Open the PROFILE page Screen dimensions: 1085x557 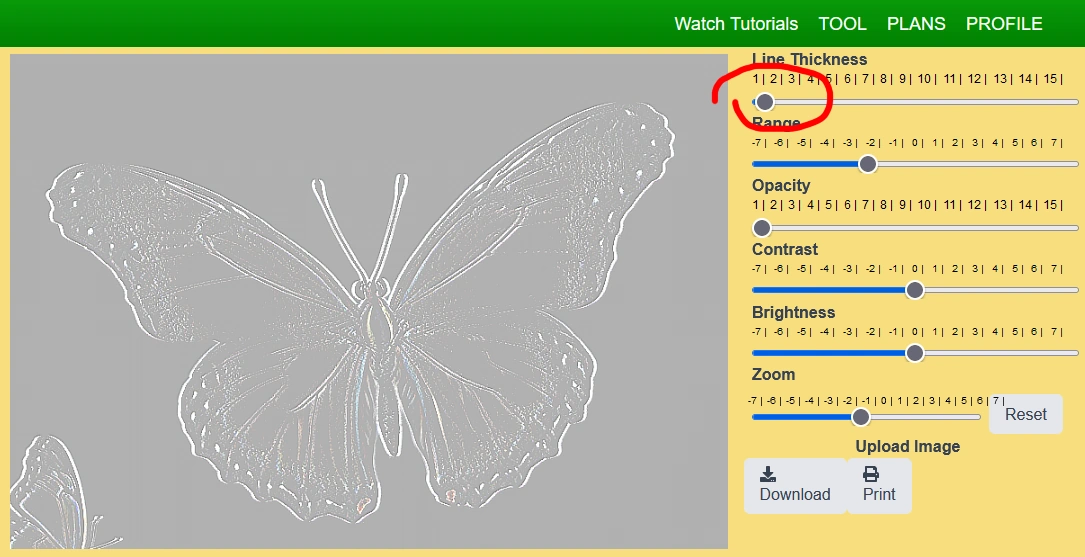coord(1004,24)
